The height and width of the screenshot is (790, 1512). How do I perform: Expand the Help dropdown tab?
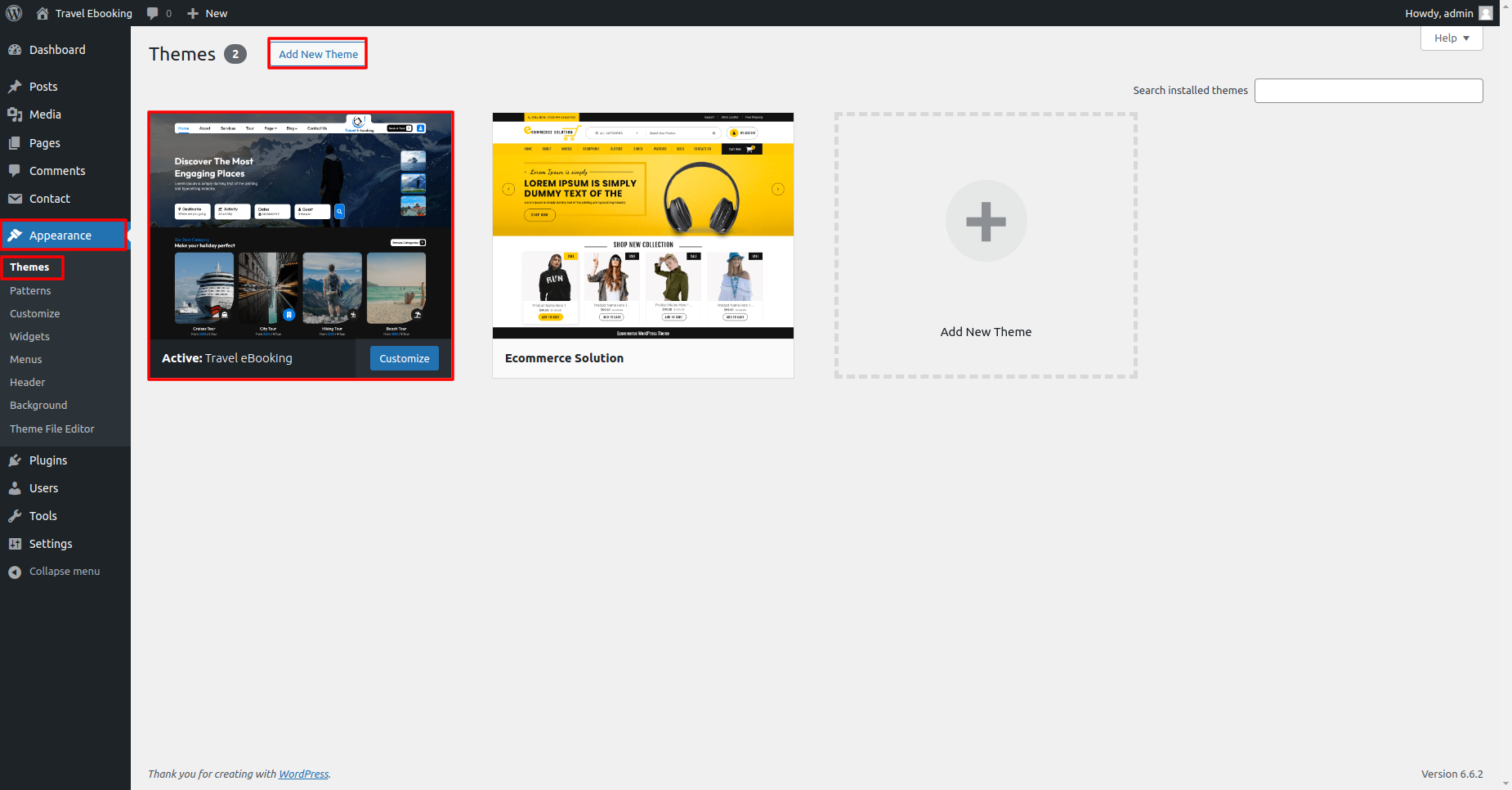1451,38
